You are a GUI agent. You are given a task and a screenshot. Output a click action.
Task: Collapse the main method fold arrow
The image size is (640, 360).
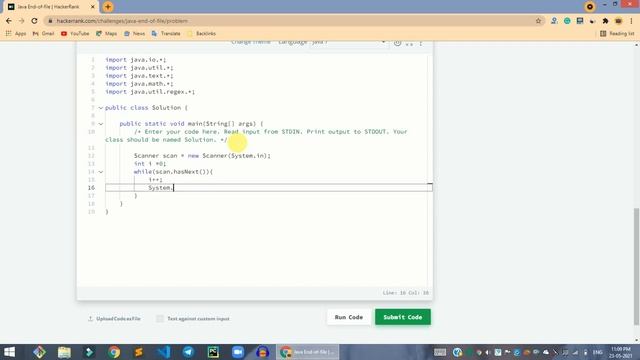[101, 124]
